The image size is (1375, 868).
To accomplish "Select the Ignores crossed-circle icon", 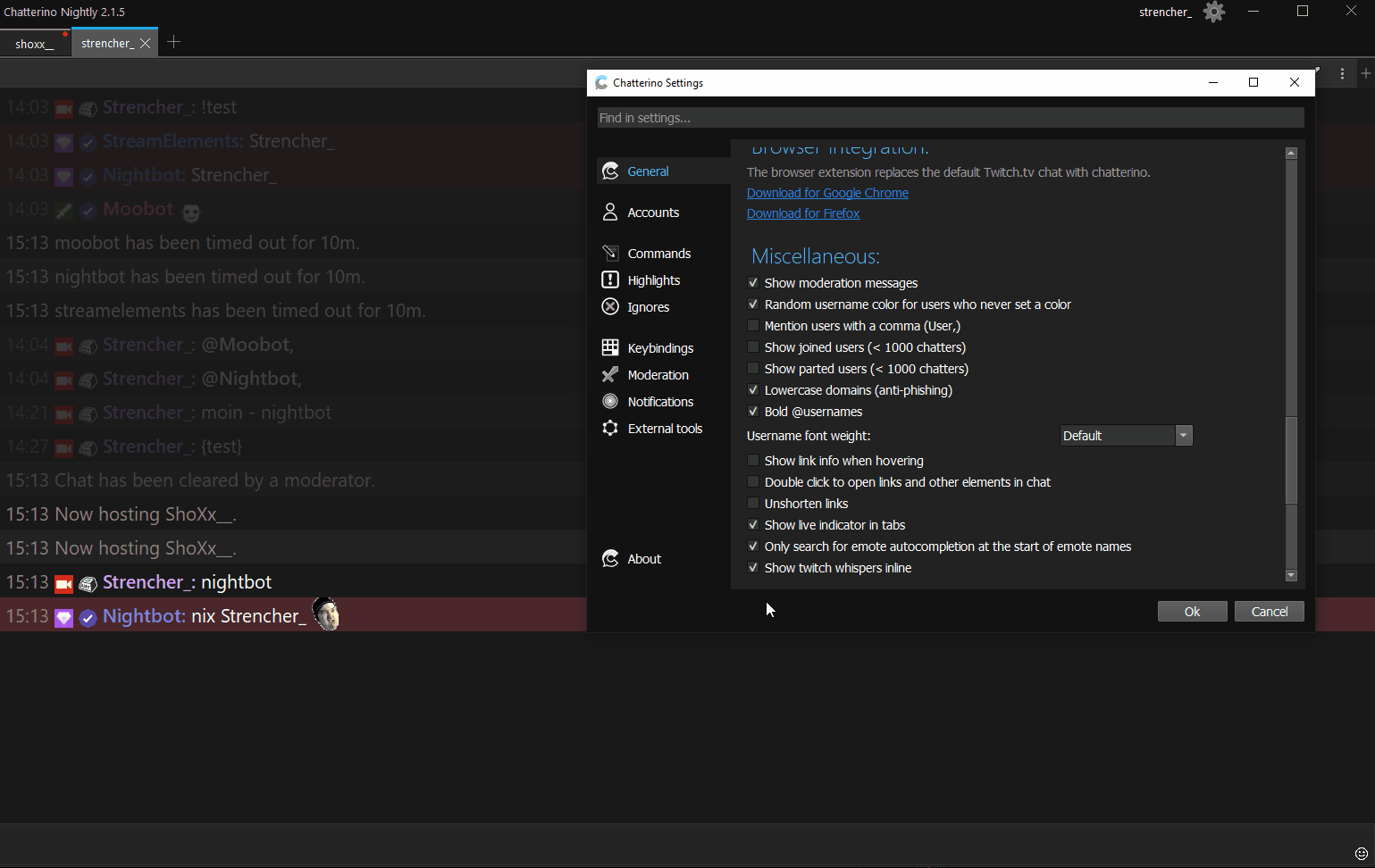I will pyautogui.click(x=610, y=306).
